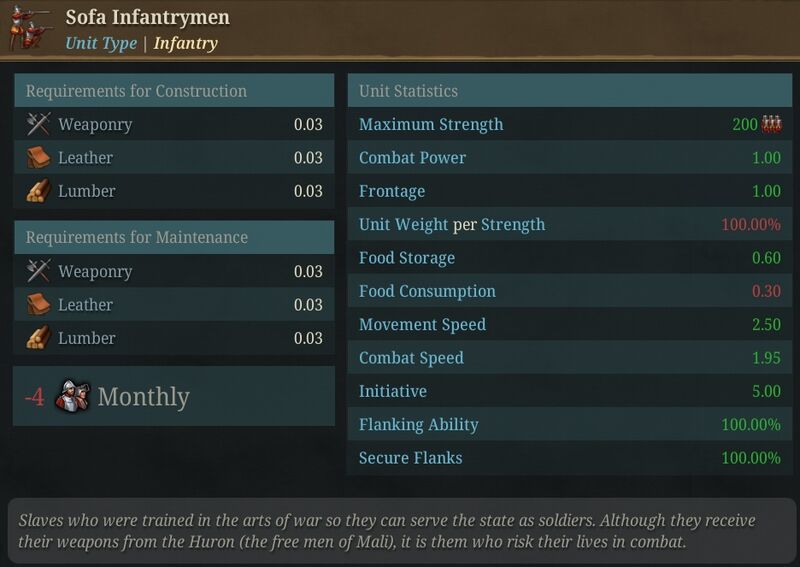Open the Unit Type link in header
Viewport: 800px width, 567px height.
101,43
